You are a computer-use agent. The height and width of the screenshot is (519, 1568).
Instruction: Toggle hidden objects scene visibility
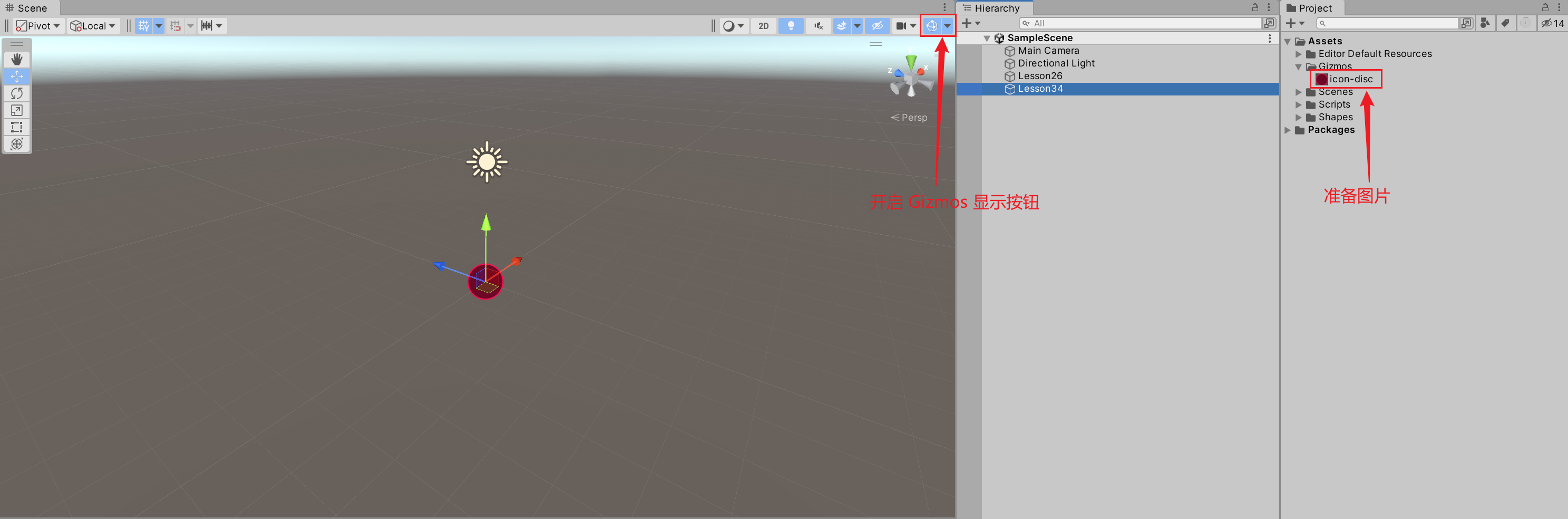click(x=877, y=26)
